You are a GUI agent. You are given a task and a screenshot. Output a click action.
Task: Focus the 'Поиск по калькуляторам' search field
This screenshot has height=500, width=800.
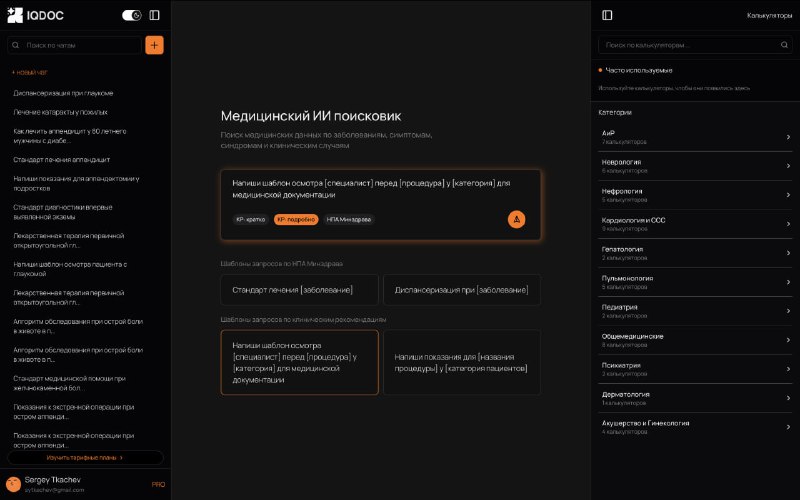pos(695,45)
